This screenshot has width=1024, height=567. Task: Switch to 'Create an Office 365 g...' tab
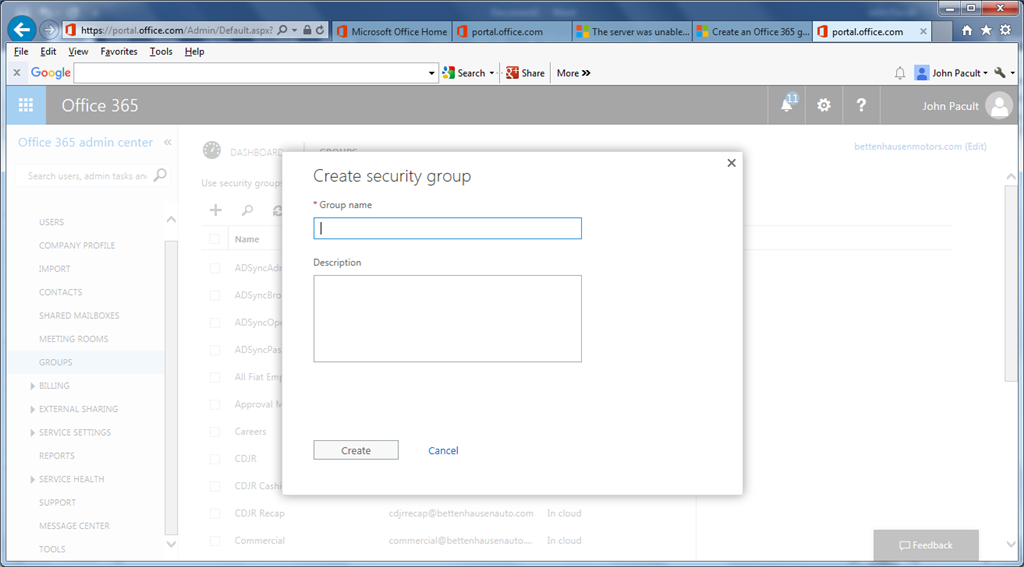point(753,31)
